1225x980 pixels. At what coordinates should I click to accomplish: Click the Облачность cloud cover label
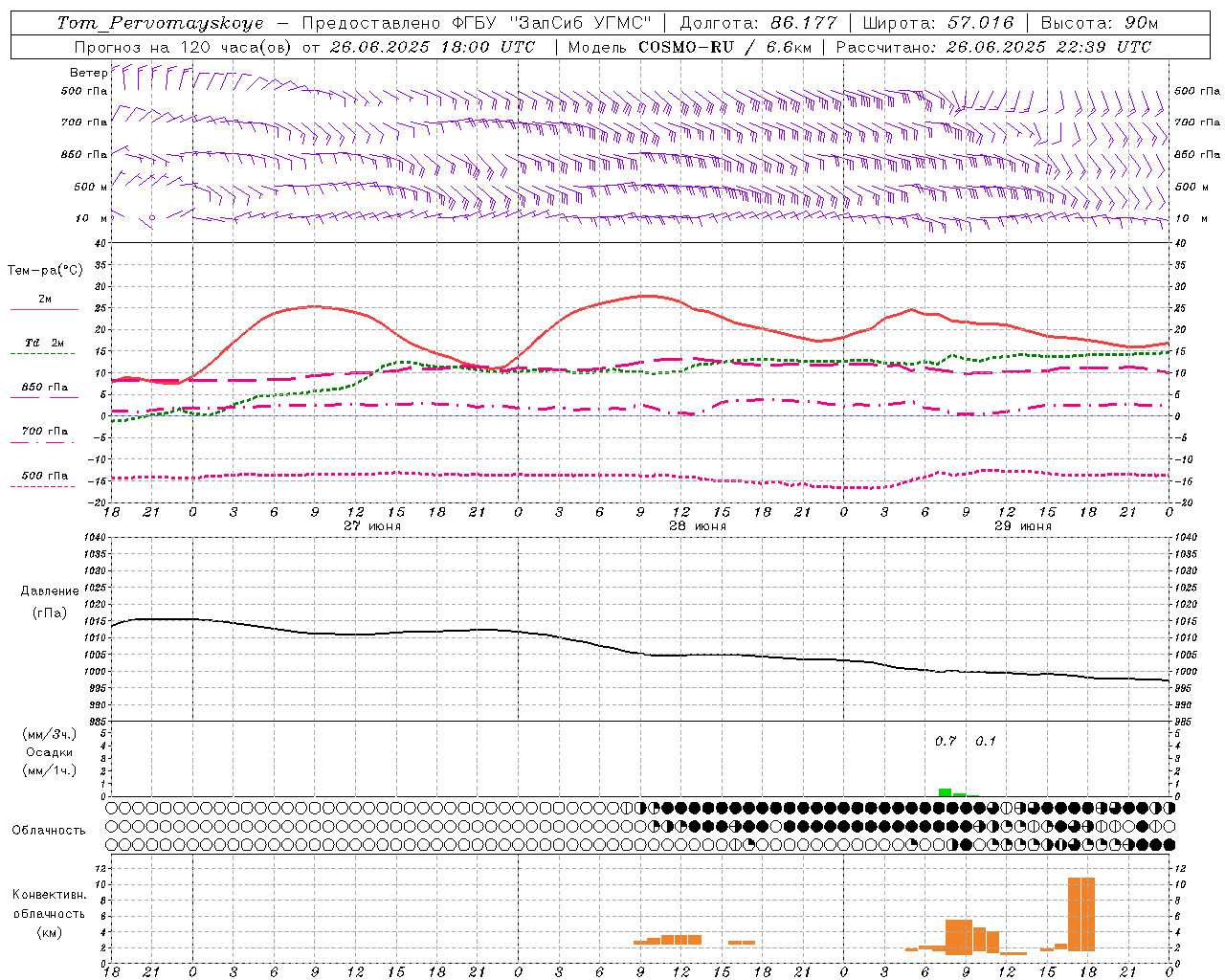click(49, 831)
